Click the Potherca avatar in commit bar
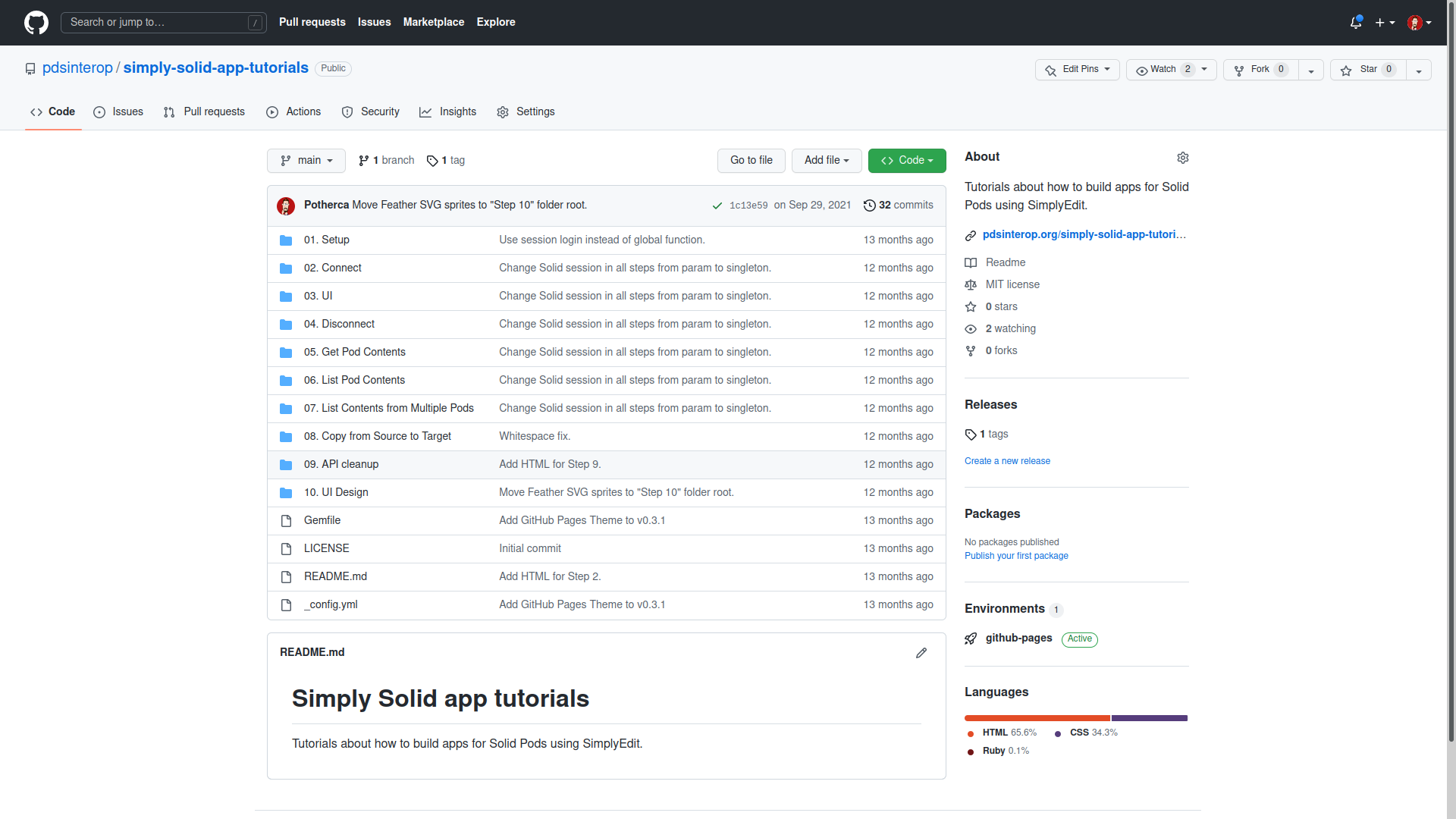The image size is (1456, 819). (x=286, y=206)
